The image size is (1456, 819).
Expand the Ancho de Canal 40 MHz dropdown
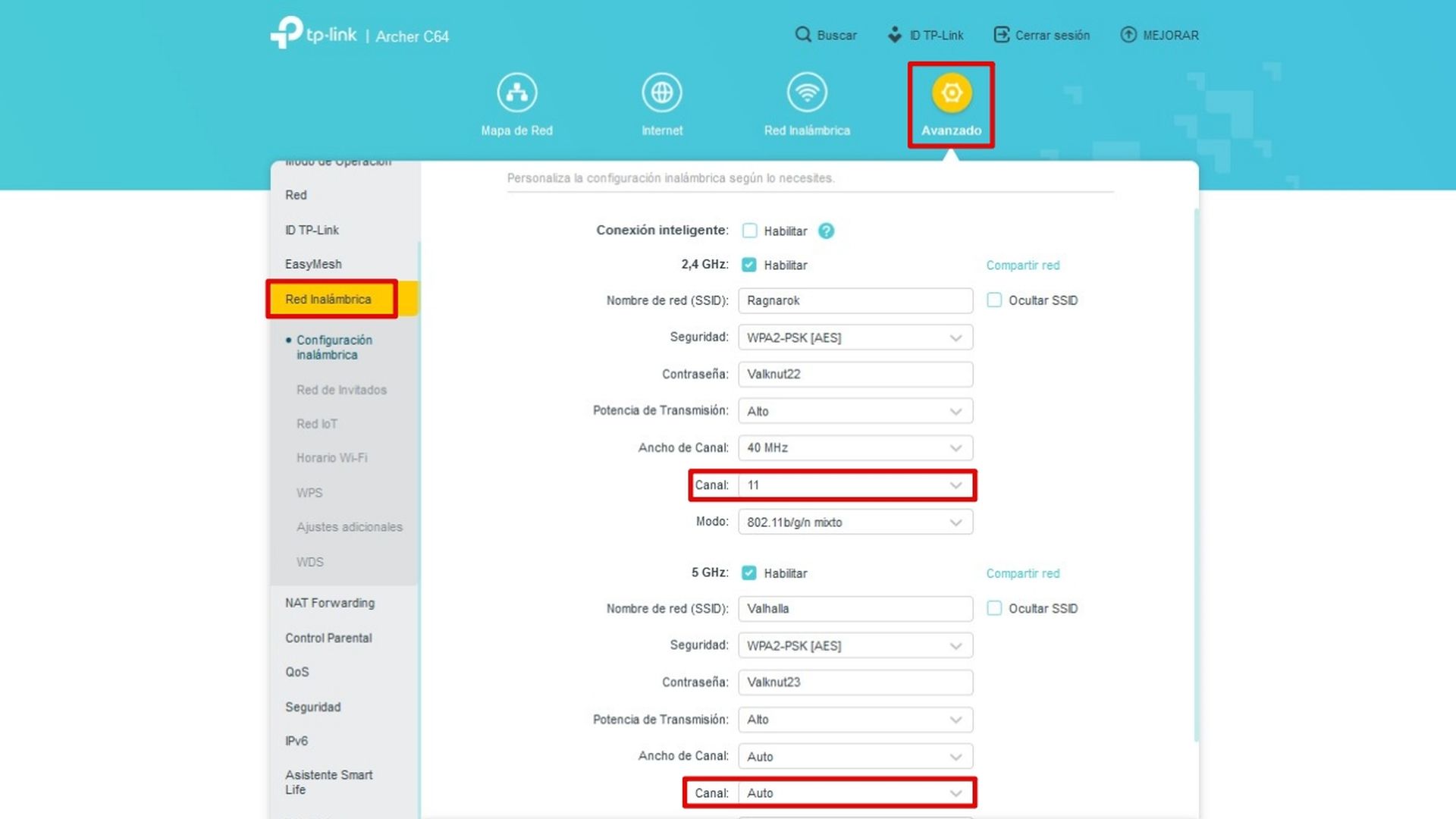click(x=855, y=447)
